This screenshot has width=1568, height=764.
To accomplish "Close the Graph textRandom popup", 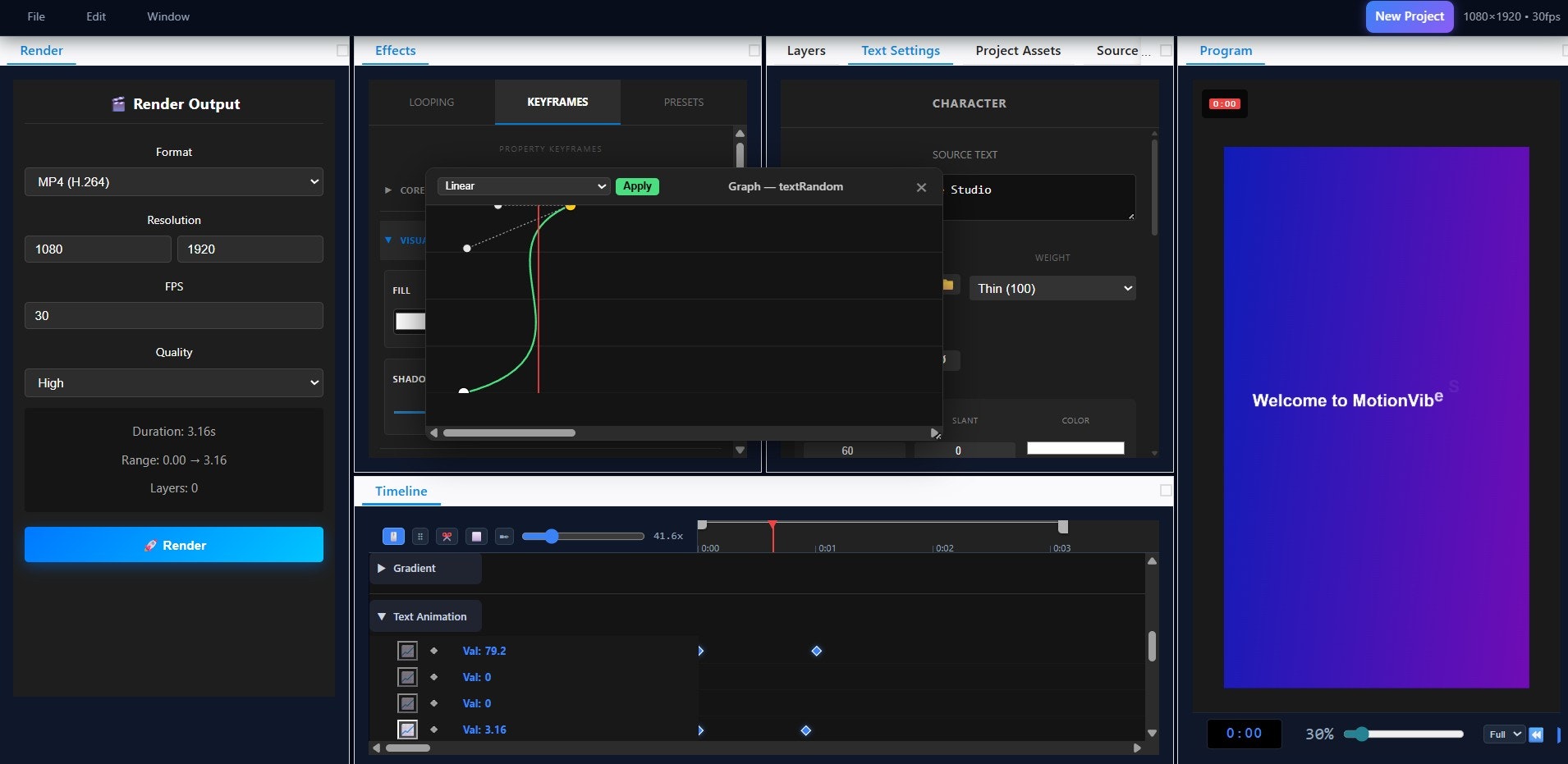I will point(921,187).
